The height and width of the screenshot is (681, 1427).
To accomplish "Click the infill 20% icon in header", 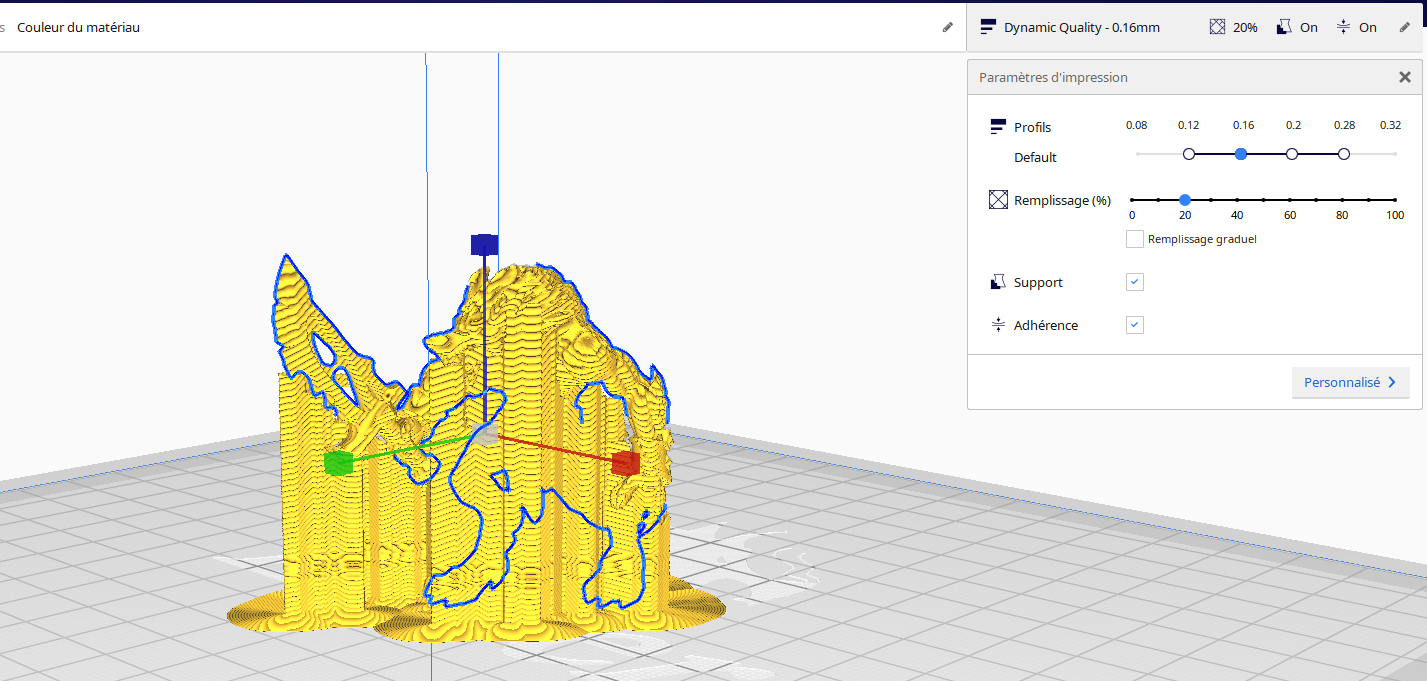I will point(1217,27).
